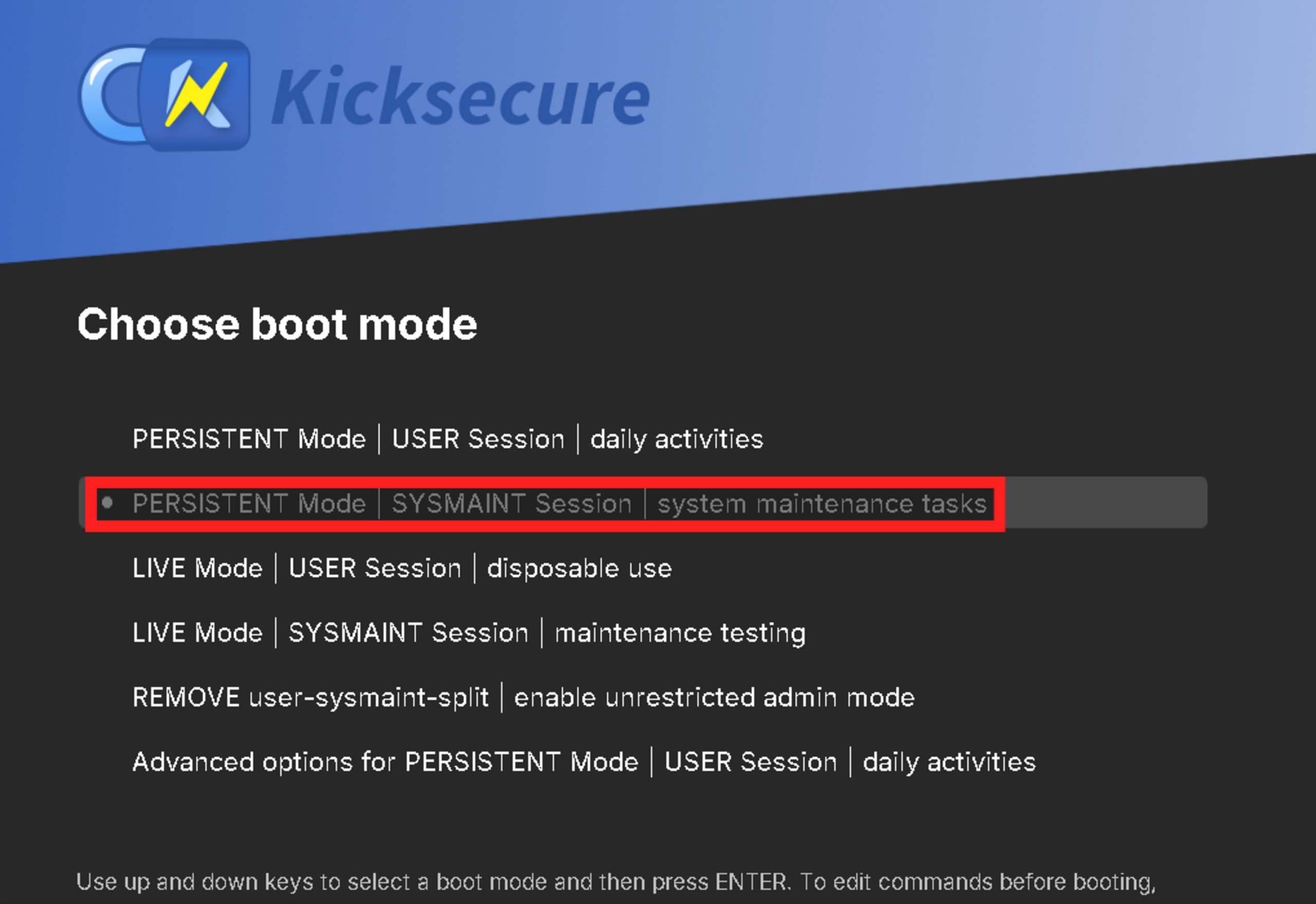Click the "Choose boot mode" heading

(x=277, y=325)
